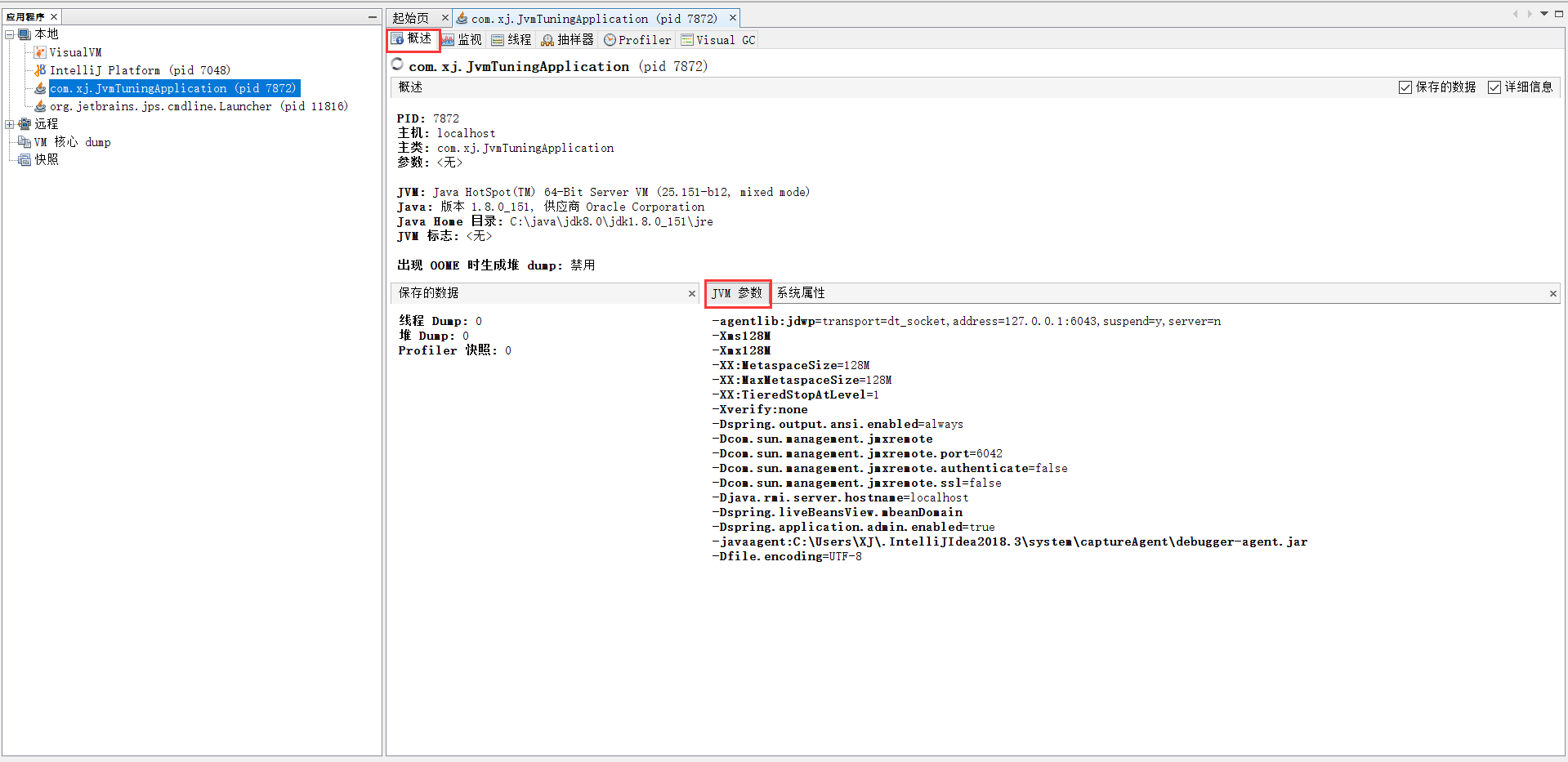
Task: Close the JVM 参数 details section
Action: 1553,294
